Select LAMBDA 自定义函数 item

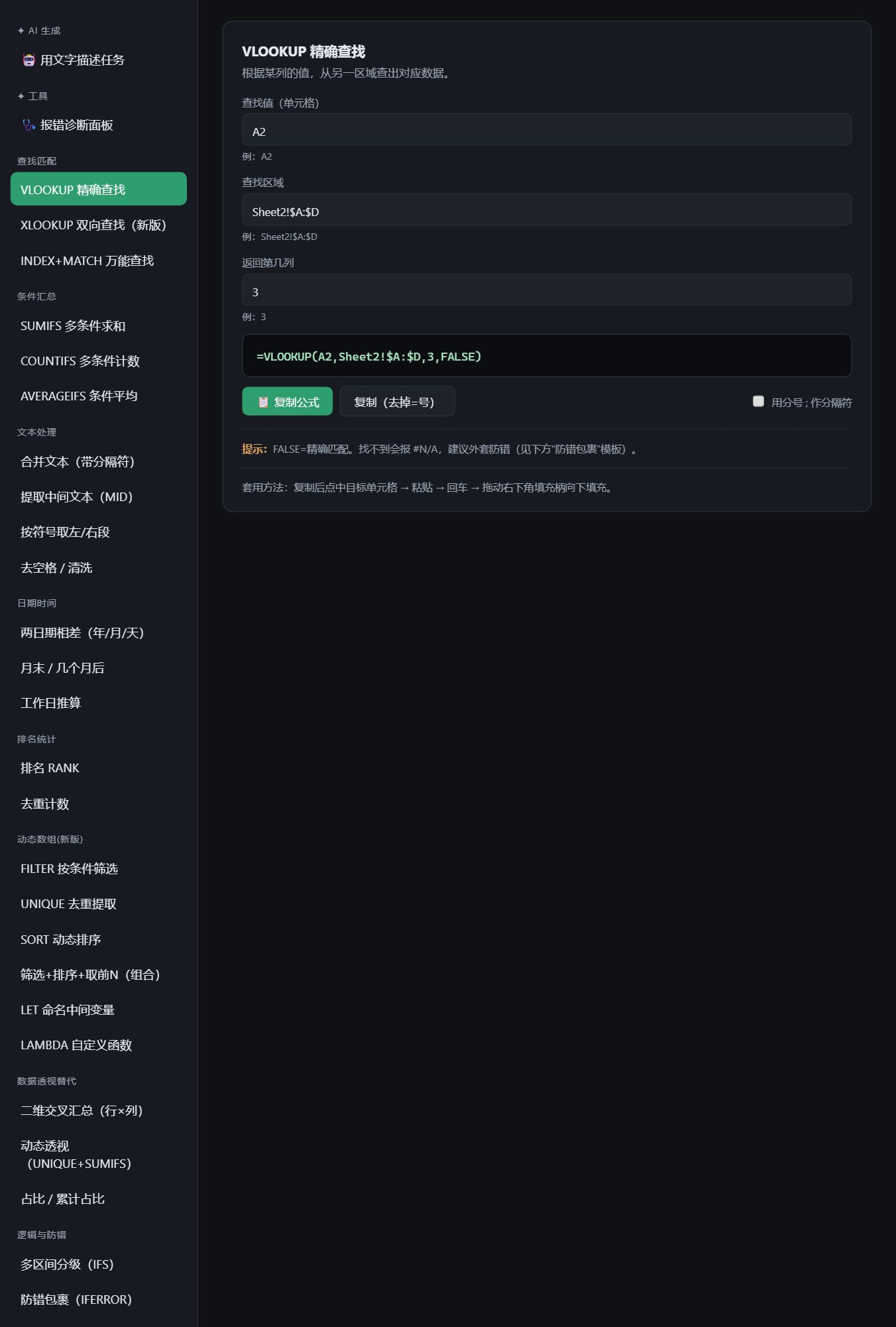99,1045
